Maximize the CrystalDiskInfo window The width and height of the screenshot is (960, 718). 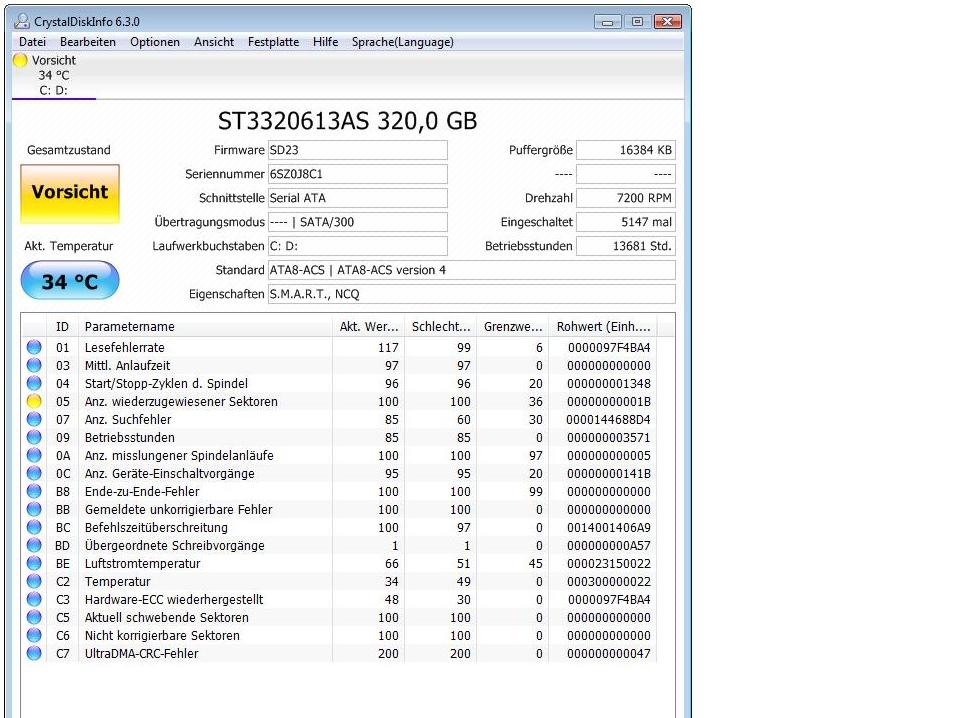coord(637,21)
